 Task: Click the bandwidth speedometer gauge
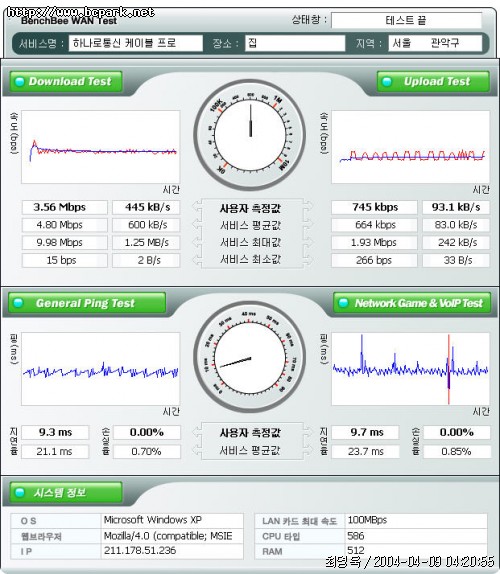pyautogui.click(x=250, y=135)
